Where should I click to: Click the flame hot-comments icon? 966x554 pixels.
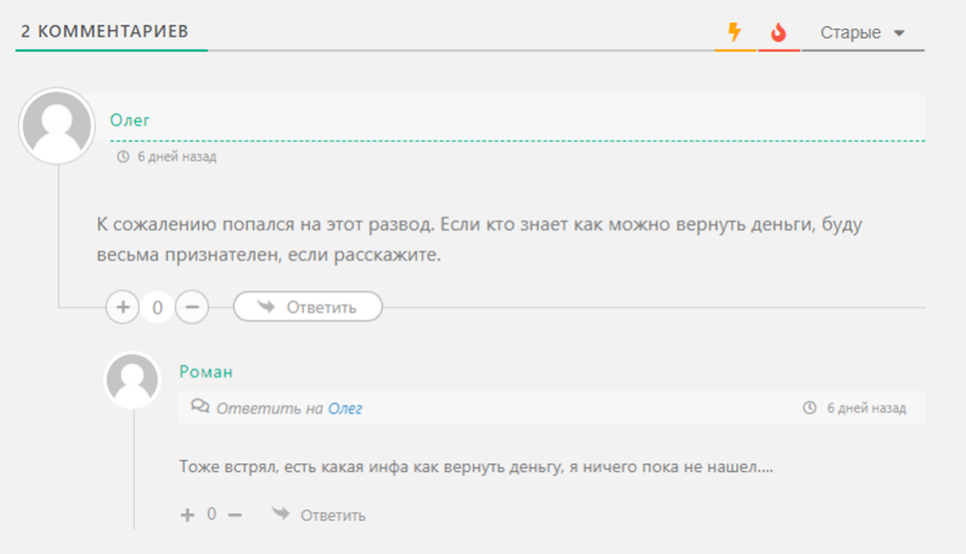point(779,32)
